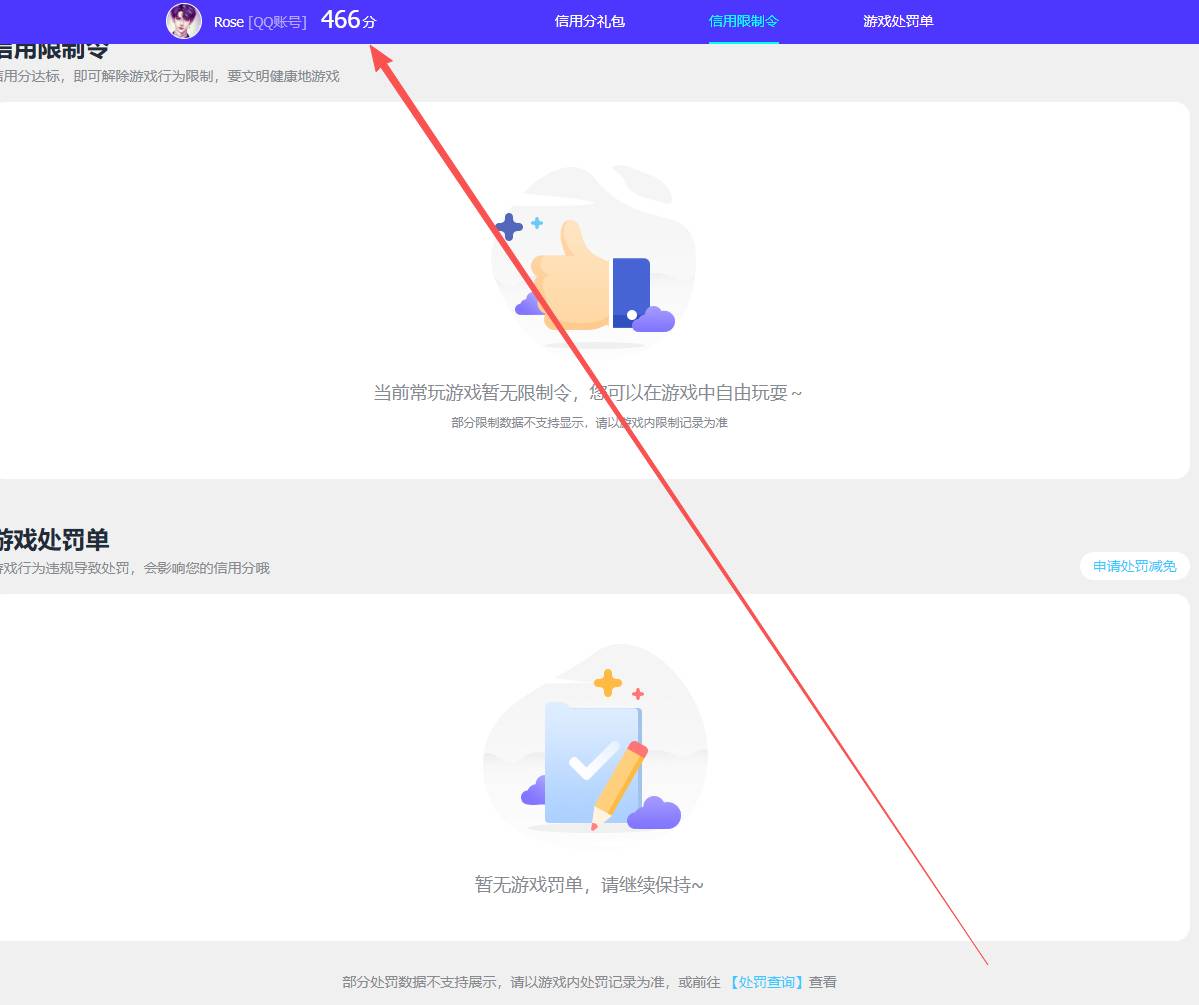Viewport: 1199px width, 1005px height.
Task: Select the highlighted 信用限制令 tab
Action: (x=744, y=20)
